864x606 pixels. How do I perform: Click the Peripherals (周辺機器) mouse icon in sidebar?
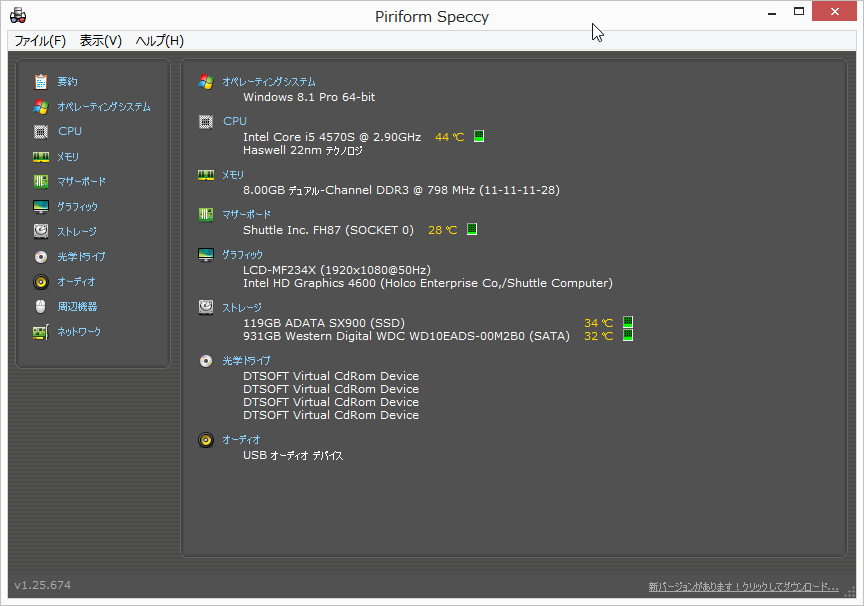[x=41, y=307]
